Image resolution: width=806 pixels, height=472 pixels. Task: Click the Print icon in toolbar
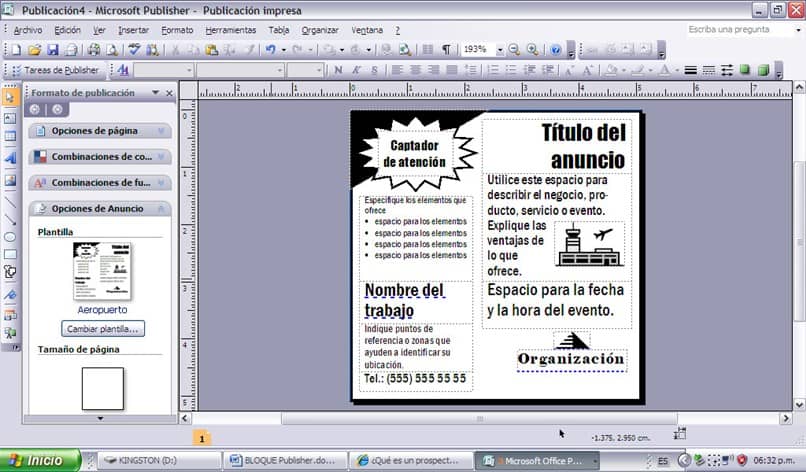pyautogui.click(x=94, y=50)
